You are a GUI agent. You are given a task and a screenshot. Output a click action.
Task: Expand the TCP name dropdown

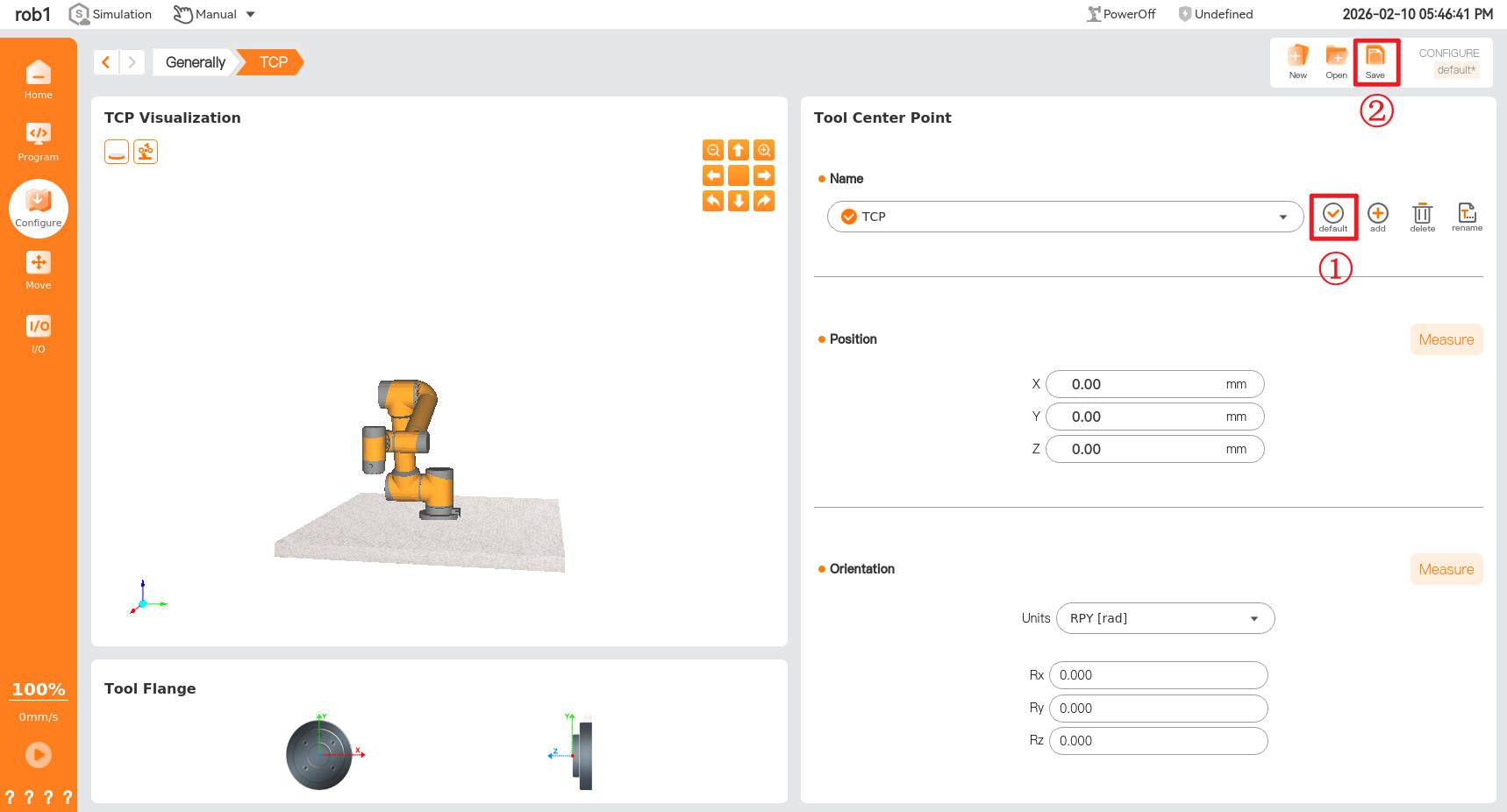pyautogui.click(x=1282, y=217)
